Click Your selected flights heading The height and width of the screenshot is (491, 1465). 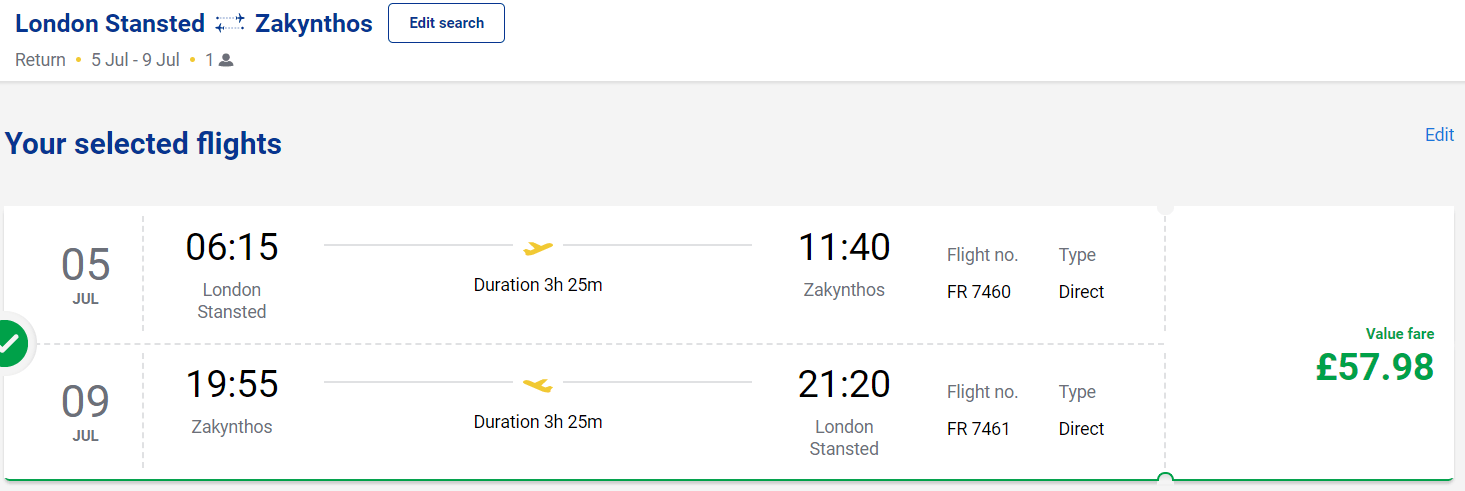coord(143,144)
